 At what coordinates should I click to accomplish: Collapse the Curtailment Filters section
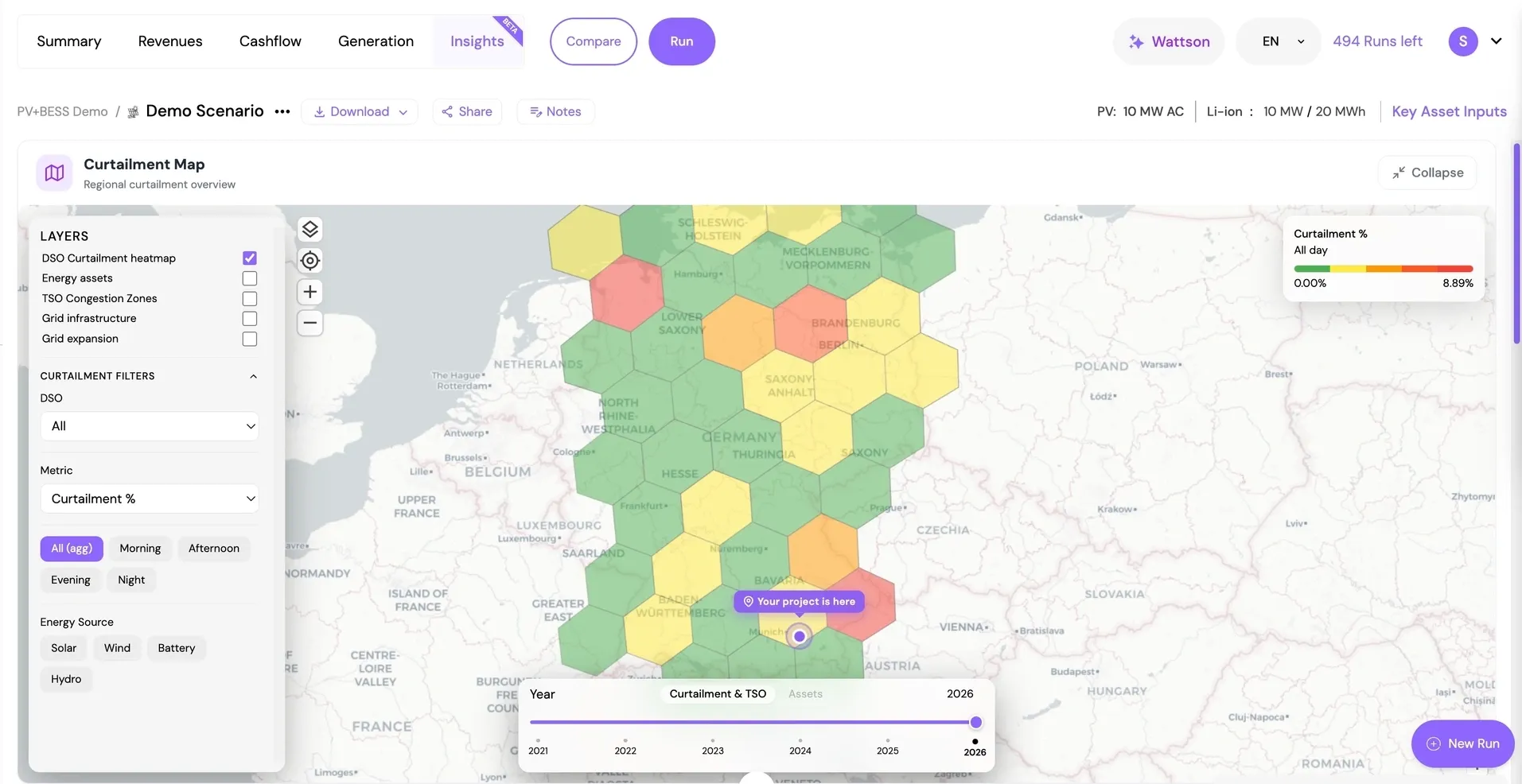pos(253,376)
